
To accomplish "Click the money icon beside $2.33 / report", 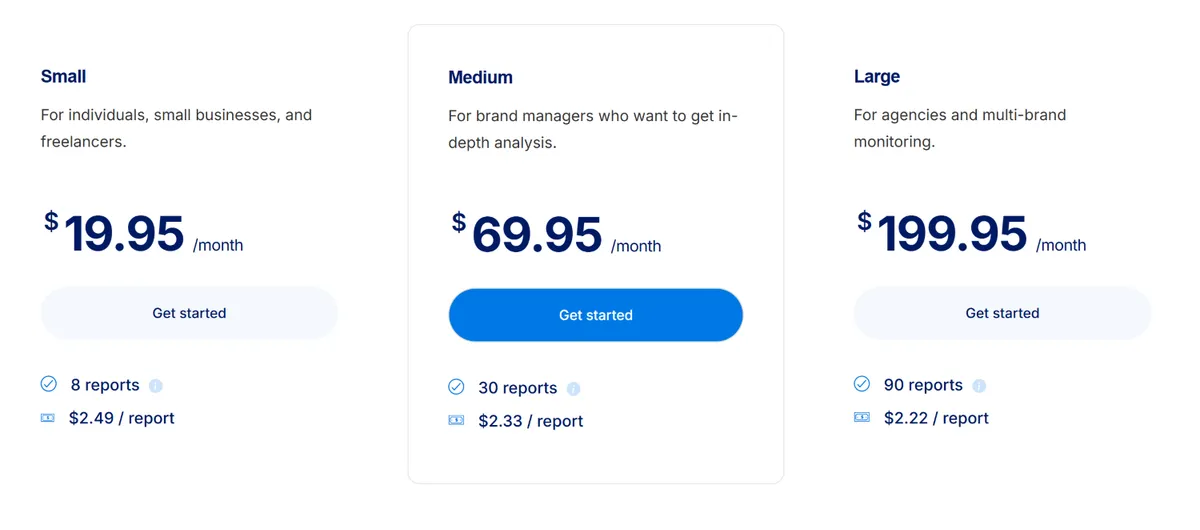I will point(456,421).
